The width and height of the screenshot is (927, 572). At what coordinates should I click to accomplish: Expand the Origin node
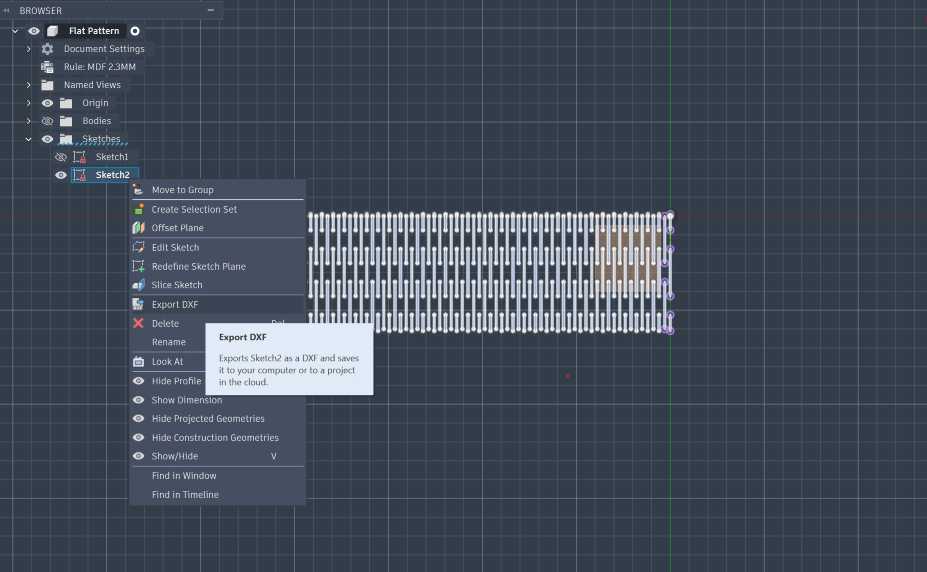pos(28,103)
